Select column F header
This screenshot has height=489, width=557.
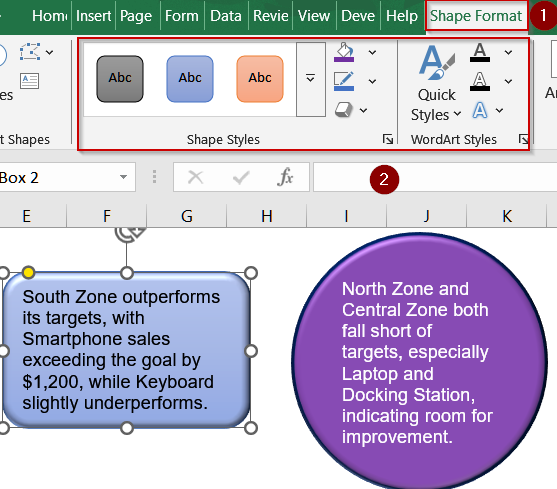[107, 216]
